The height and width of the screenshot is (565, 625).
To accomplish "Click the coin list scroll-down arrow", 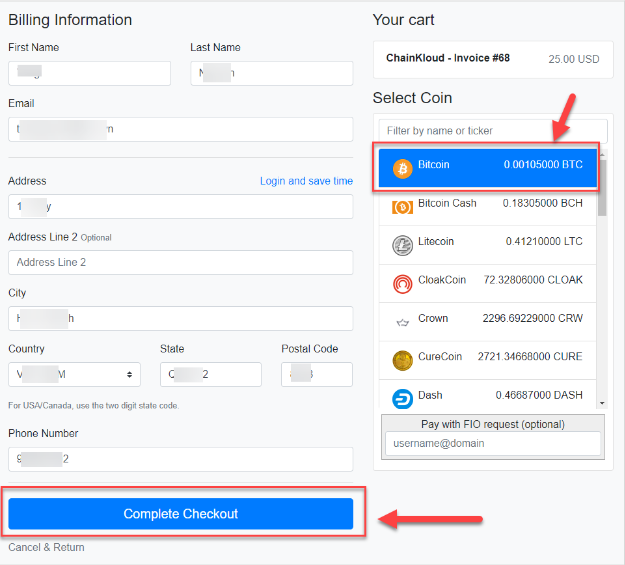I will (602, 404).
